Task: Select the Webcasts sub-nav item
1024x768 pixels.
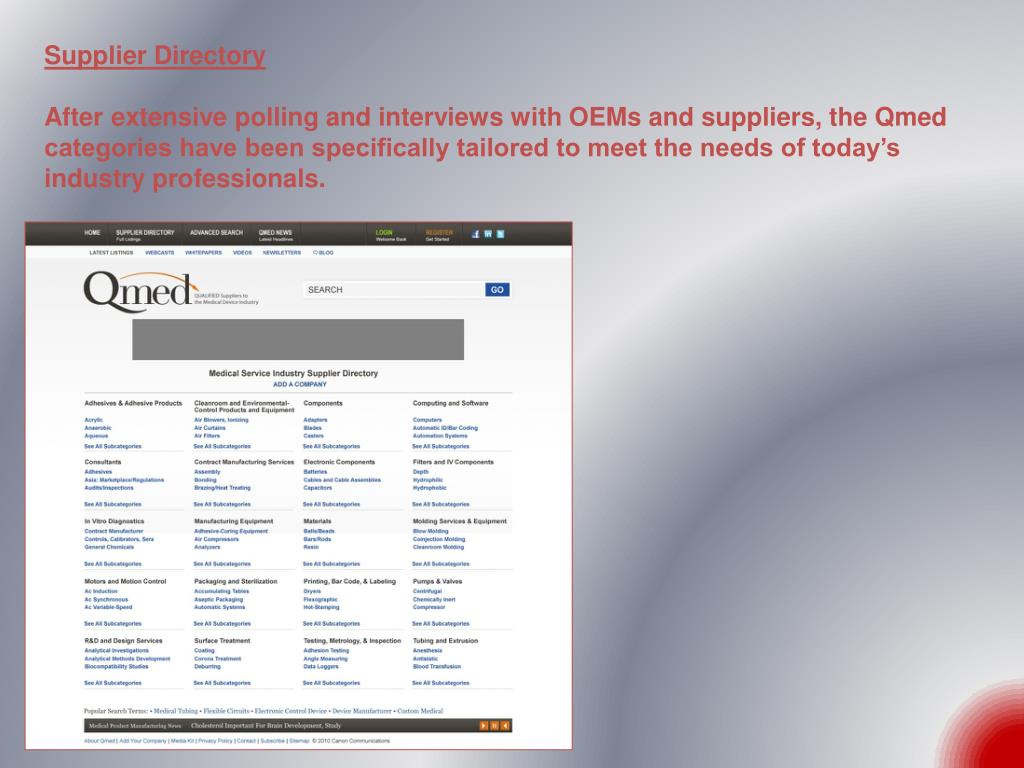Action: (x=159, y=253)
